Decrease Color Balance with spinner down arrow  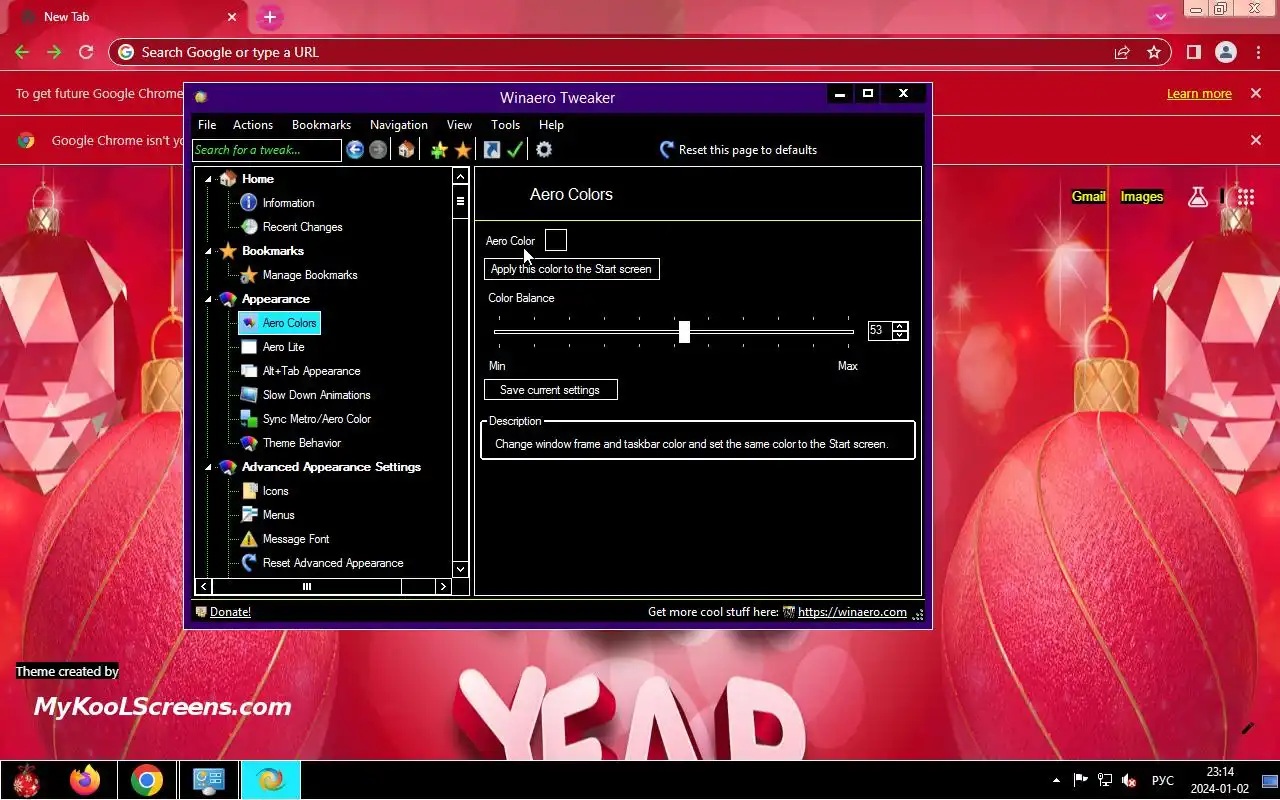click(x=900, y=335)
